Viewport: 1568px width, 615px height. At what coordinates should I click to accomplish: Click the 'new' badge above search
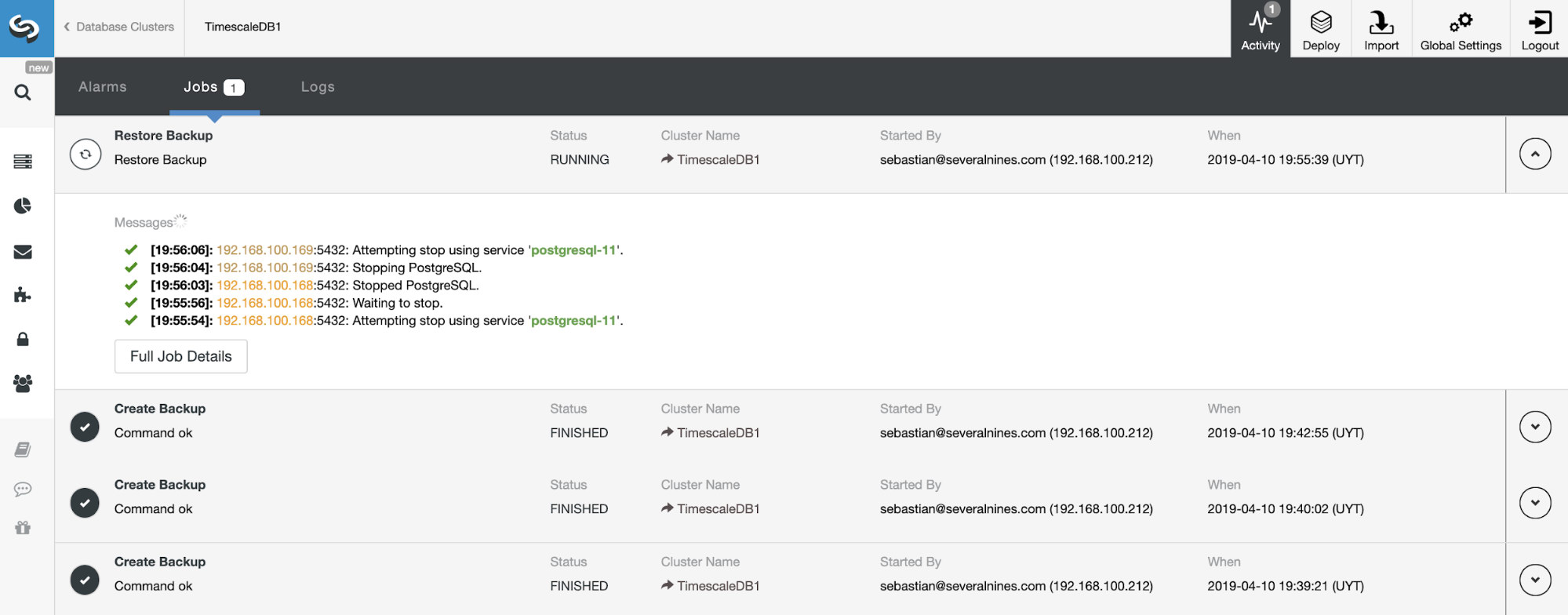coord(38,68)
